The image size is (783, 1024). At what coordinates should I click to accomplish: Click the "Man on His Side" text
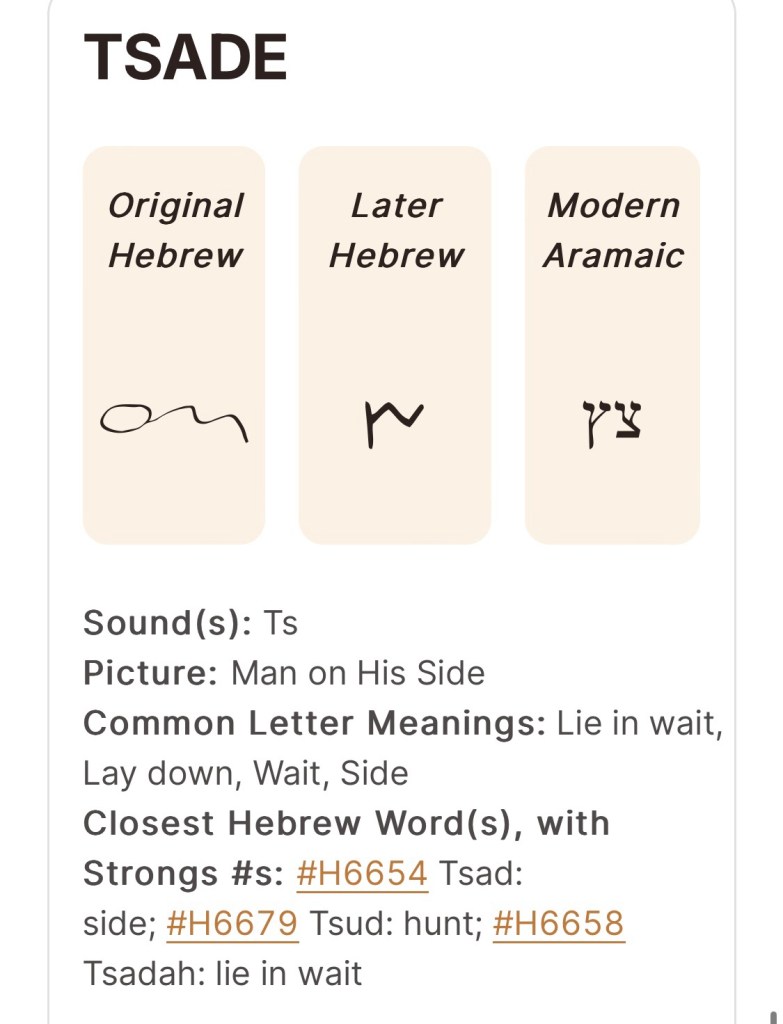pyautogui.click(x=358, y=673)
